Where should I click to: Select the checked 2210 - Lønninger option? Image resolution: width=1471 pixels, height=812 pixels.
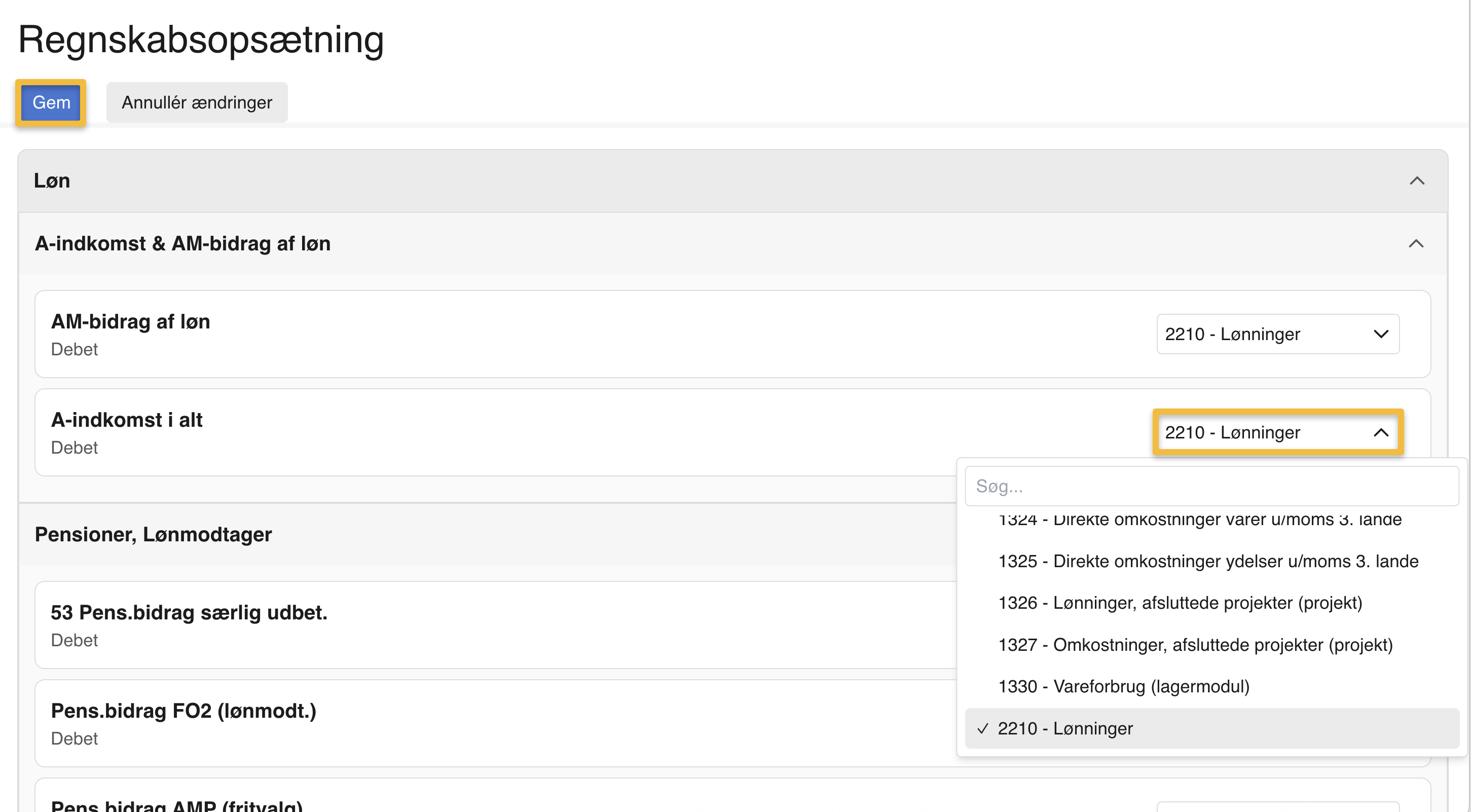[x=1065, y=729]
